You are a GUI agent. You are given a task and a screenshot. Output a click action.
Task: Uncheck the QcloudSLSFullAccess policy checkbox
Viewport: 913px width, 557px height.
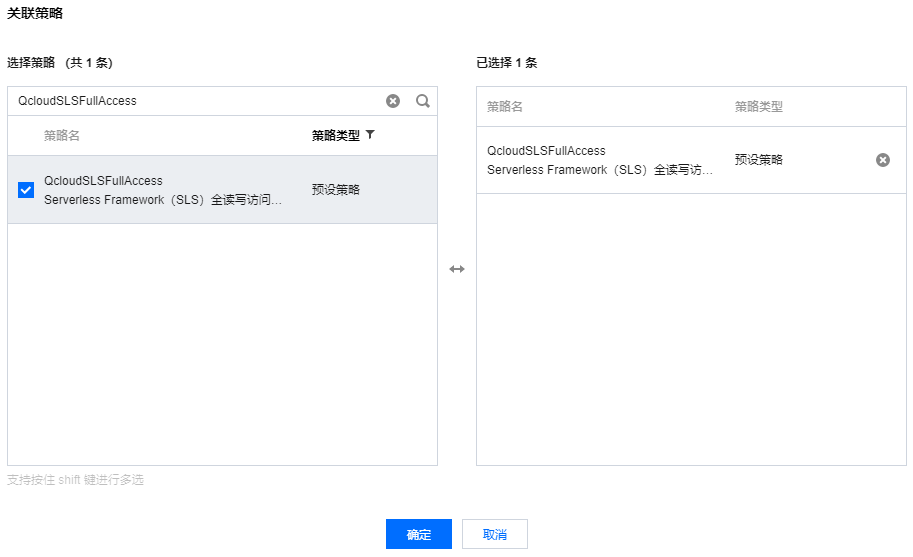(26, 190)
